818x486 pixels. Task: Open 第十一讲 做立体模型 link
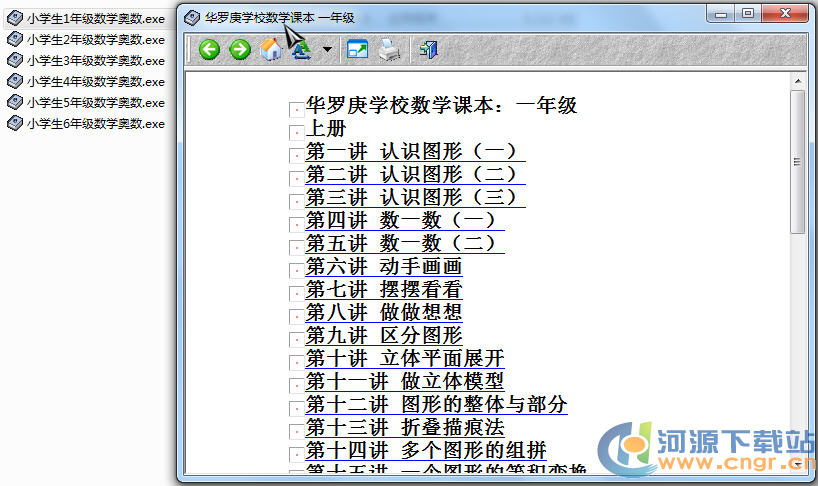[405, 381]
